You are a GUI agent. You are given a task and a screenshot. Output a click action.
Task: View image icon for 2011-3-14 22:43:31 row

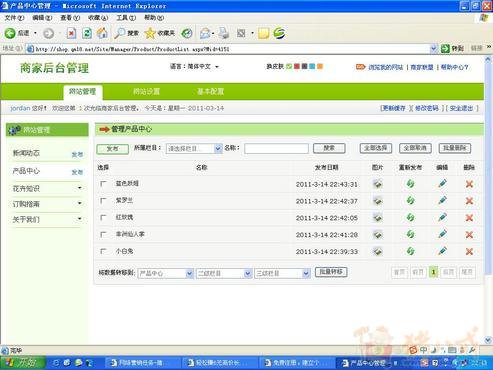(x=377, y=184)
